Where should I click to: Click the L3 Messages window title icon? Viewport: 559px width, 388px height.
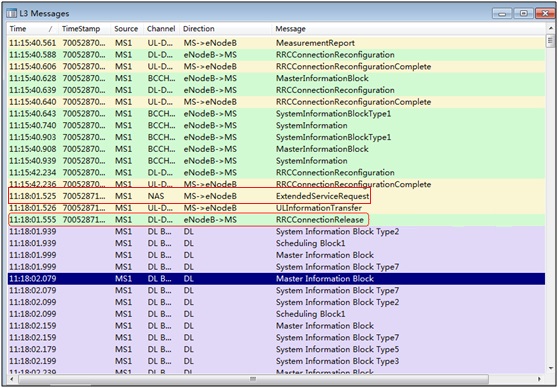pos(11,14)
